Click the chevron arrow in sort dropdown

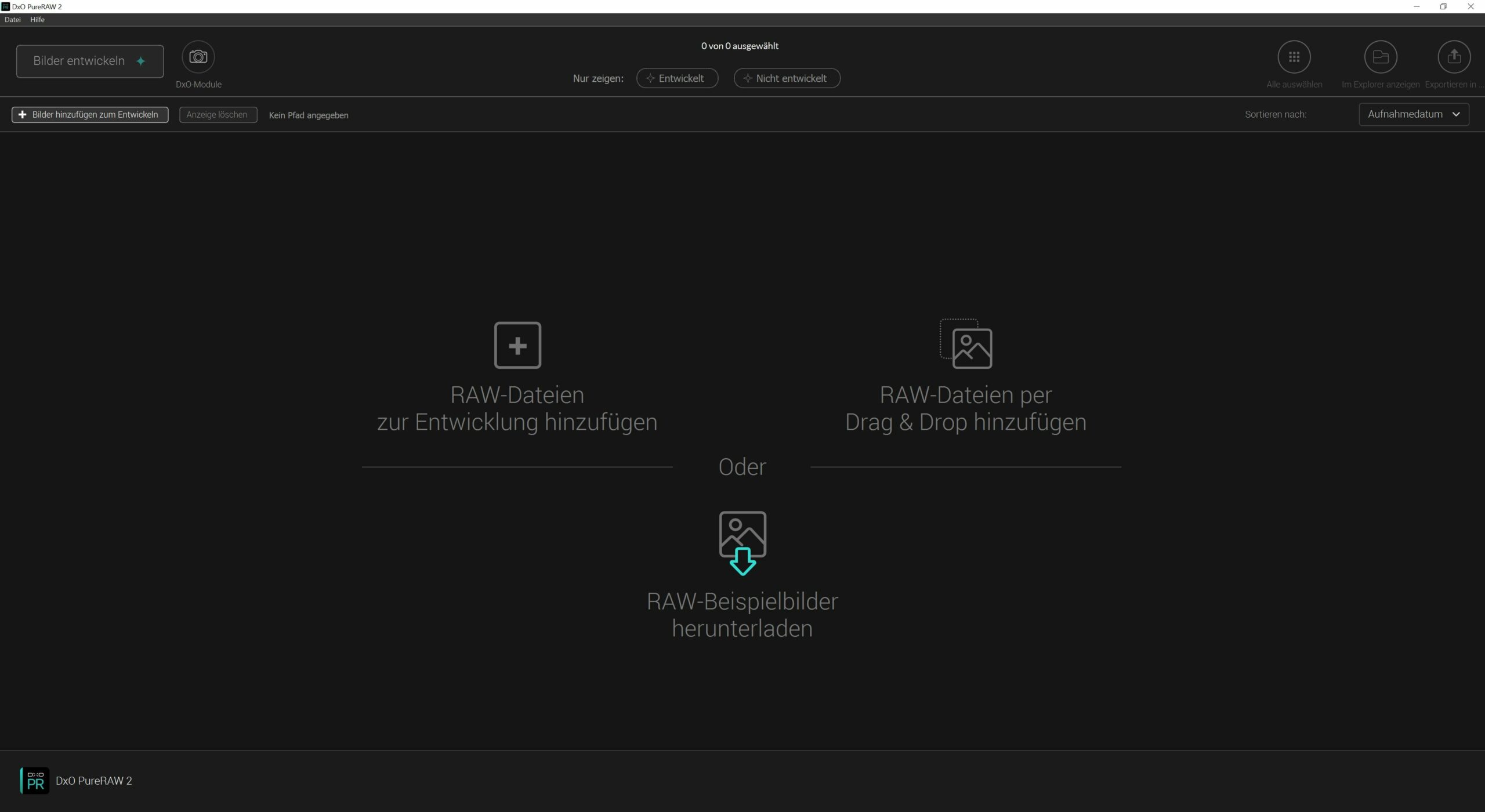point(1455,114)
